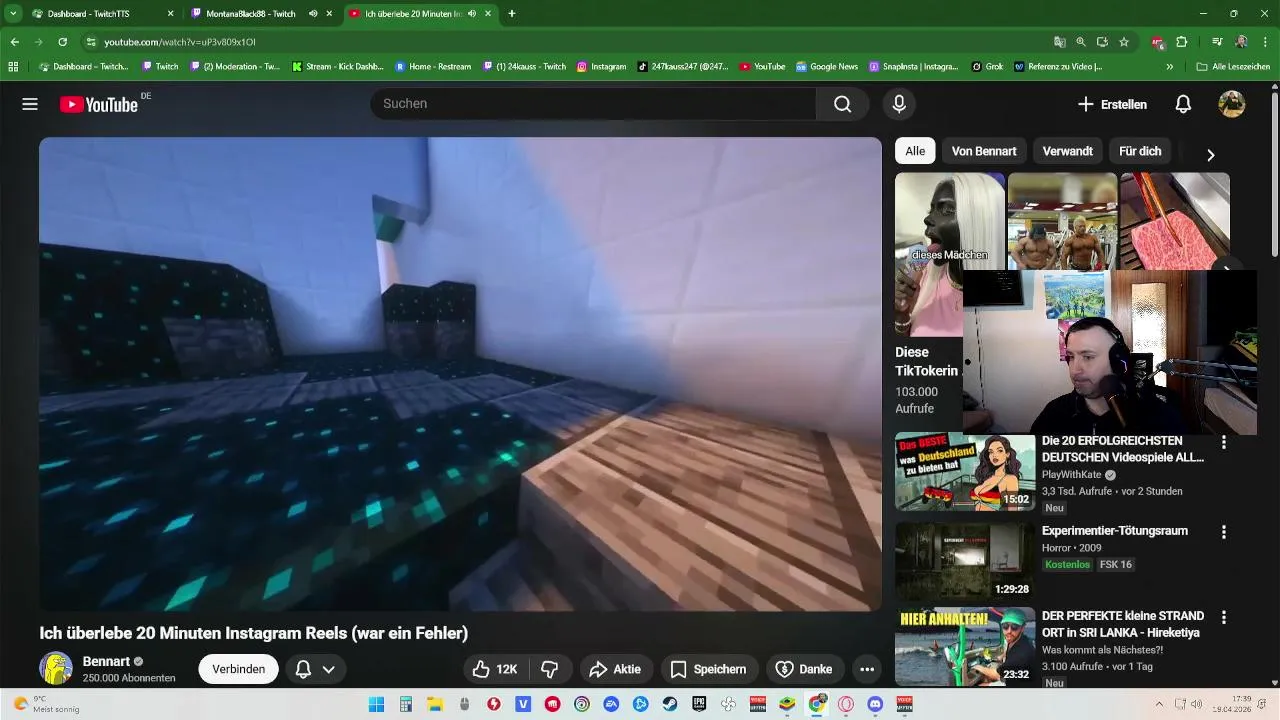
Task: Open the Chrome extensions puzzle icon
Action: 1181,42
